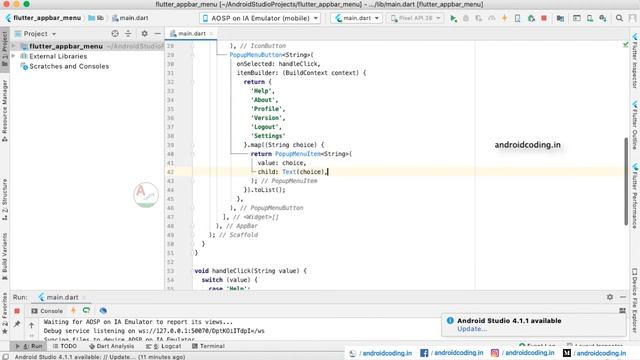This screenshot has width=640, height=360.
Task: Open the device selector AOSP on IA Emulator dropdown
Action: pos(260,18)
